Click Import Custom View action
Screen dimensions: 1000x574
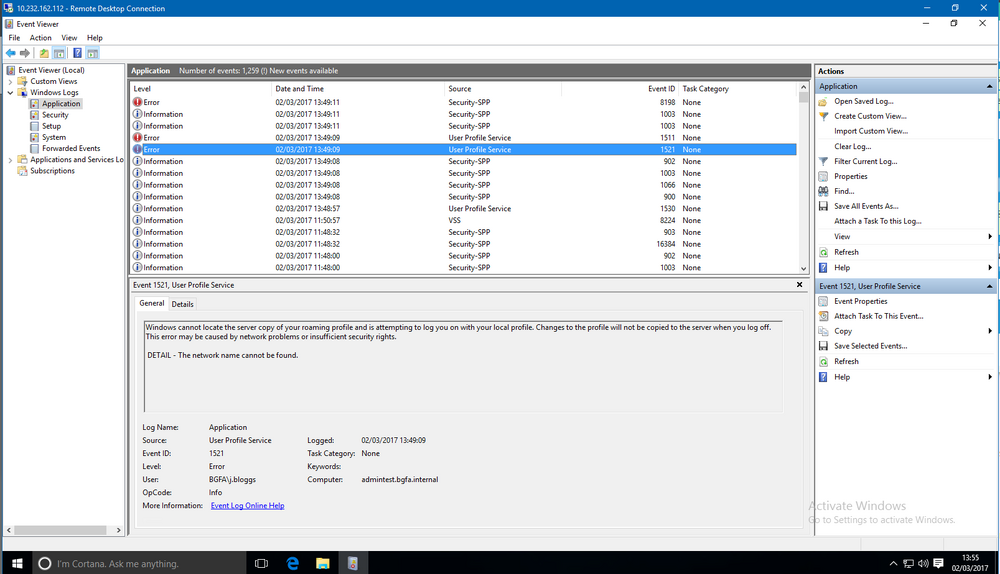click(x=871, y=131)
